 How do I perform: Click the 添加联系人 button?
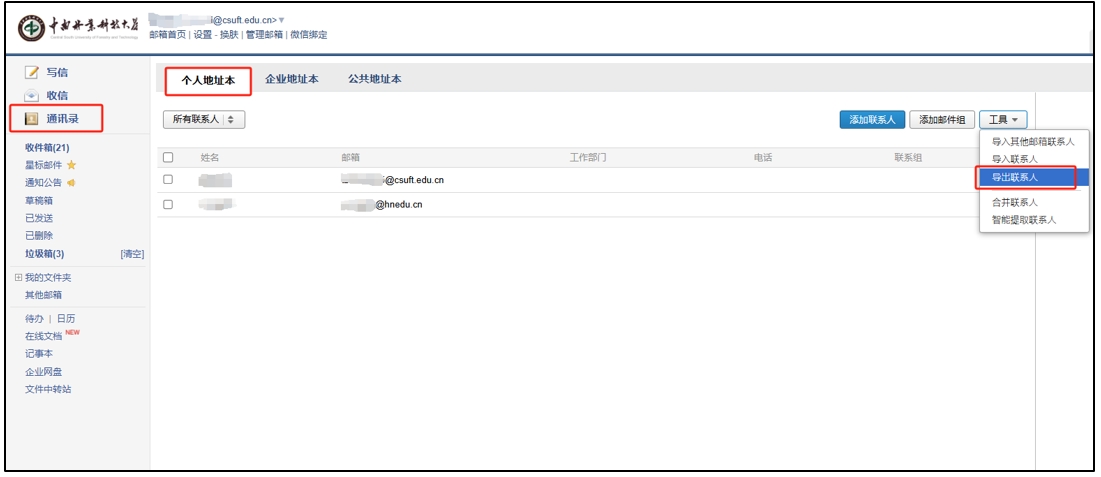[x=872, y=120]
